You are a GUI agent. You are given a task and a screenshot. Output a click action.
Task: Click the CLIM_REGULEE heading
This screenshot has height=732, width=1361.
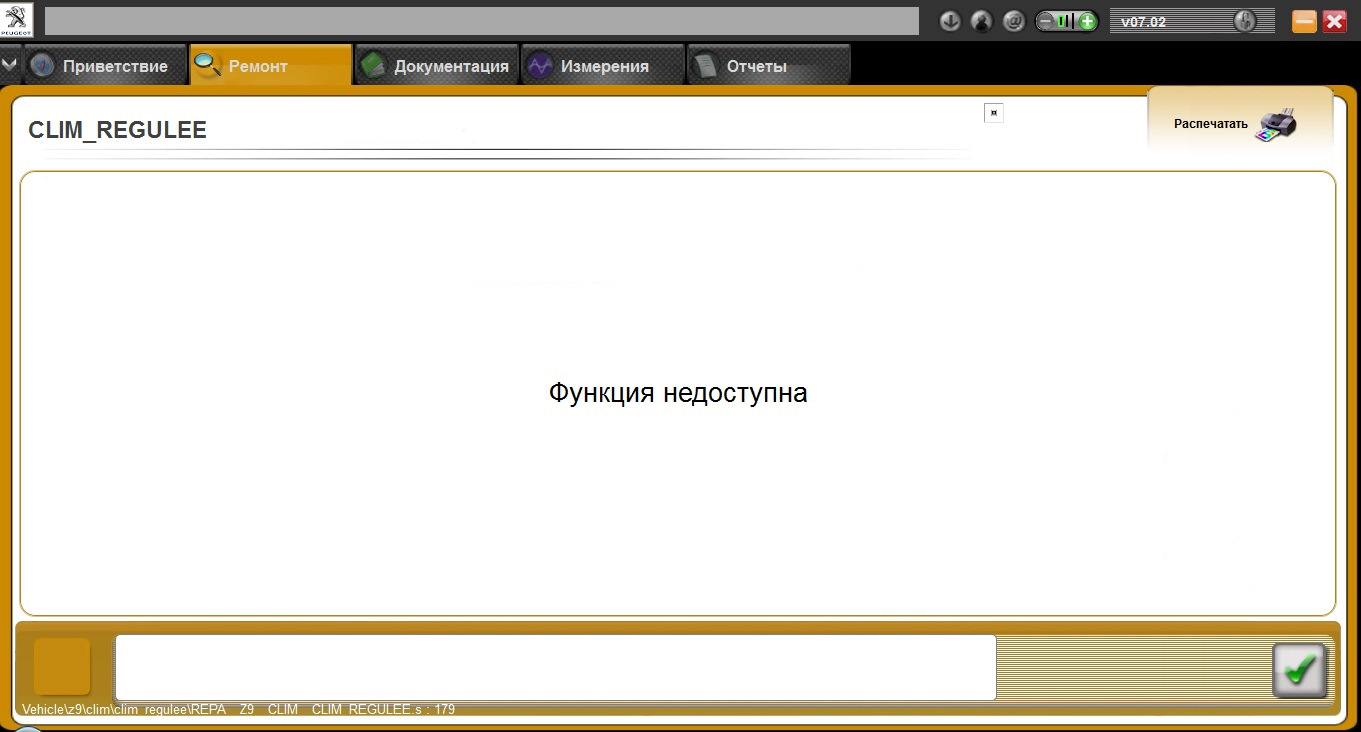tap(117, 130)
